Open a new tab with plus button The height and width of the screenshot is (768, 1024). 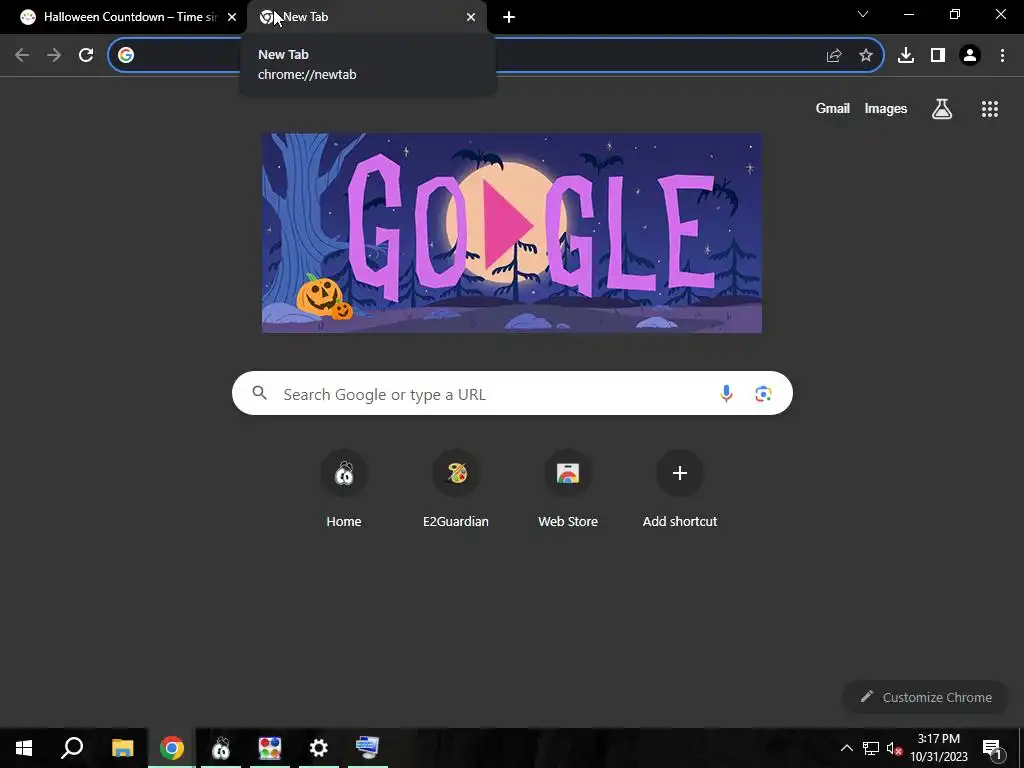[509, 17]
